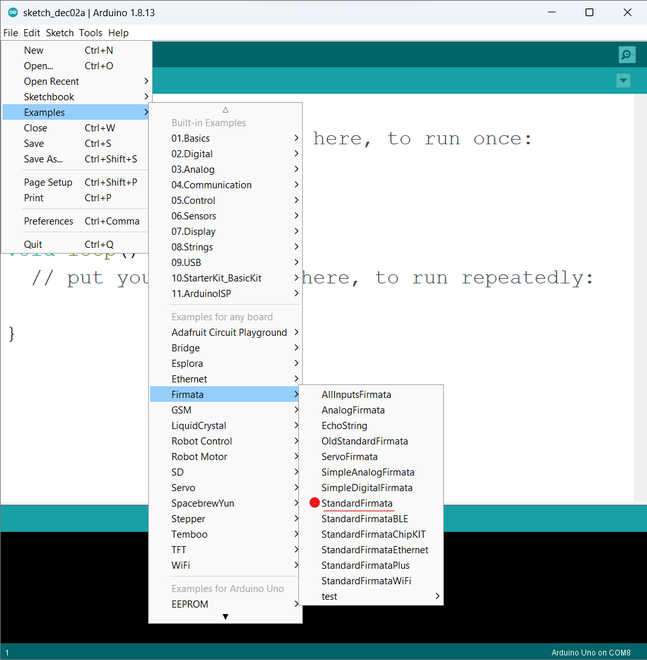Open the Sketch menu
647x660 pixels.
click(60, 33)
